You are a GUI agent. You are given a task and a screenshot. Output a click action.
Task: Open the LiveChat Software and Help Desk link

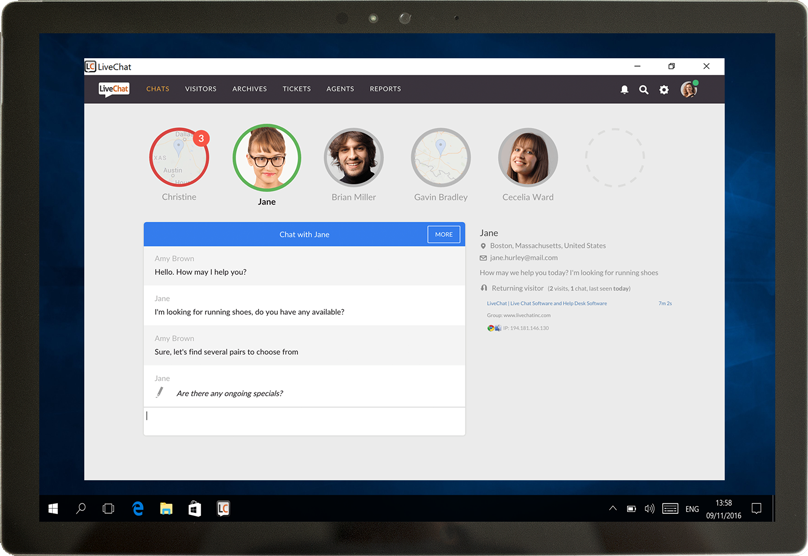tap(547, 304)
